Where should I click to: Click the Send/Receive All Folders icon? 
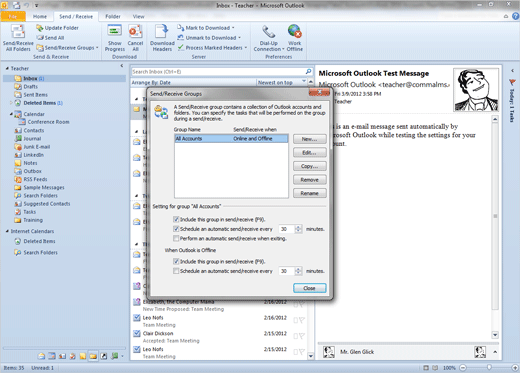pos(18,32)
